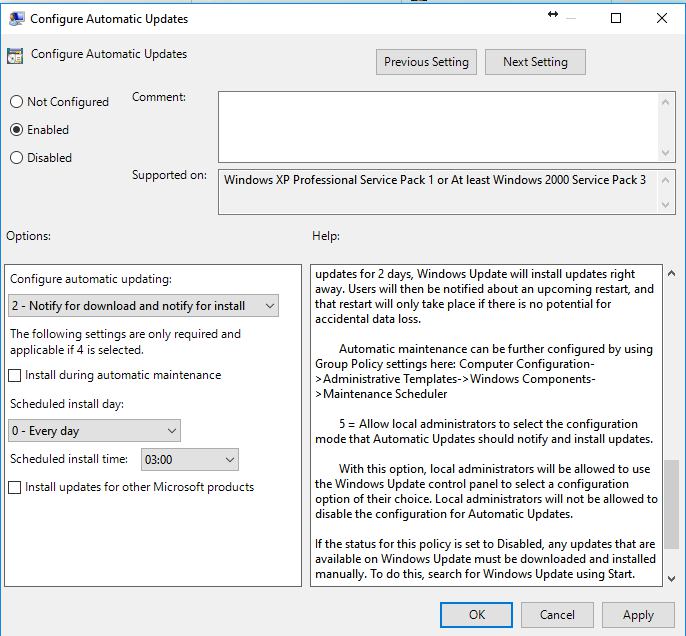Click inside the Comment text box

click(x=438, y=127)
